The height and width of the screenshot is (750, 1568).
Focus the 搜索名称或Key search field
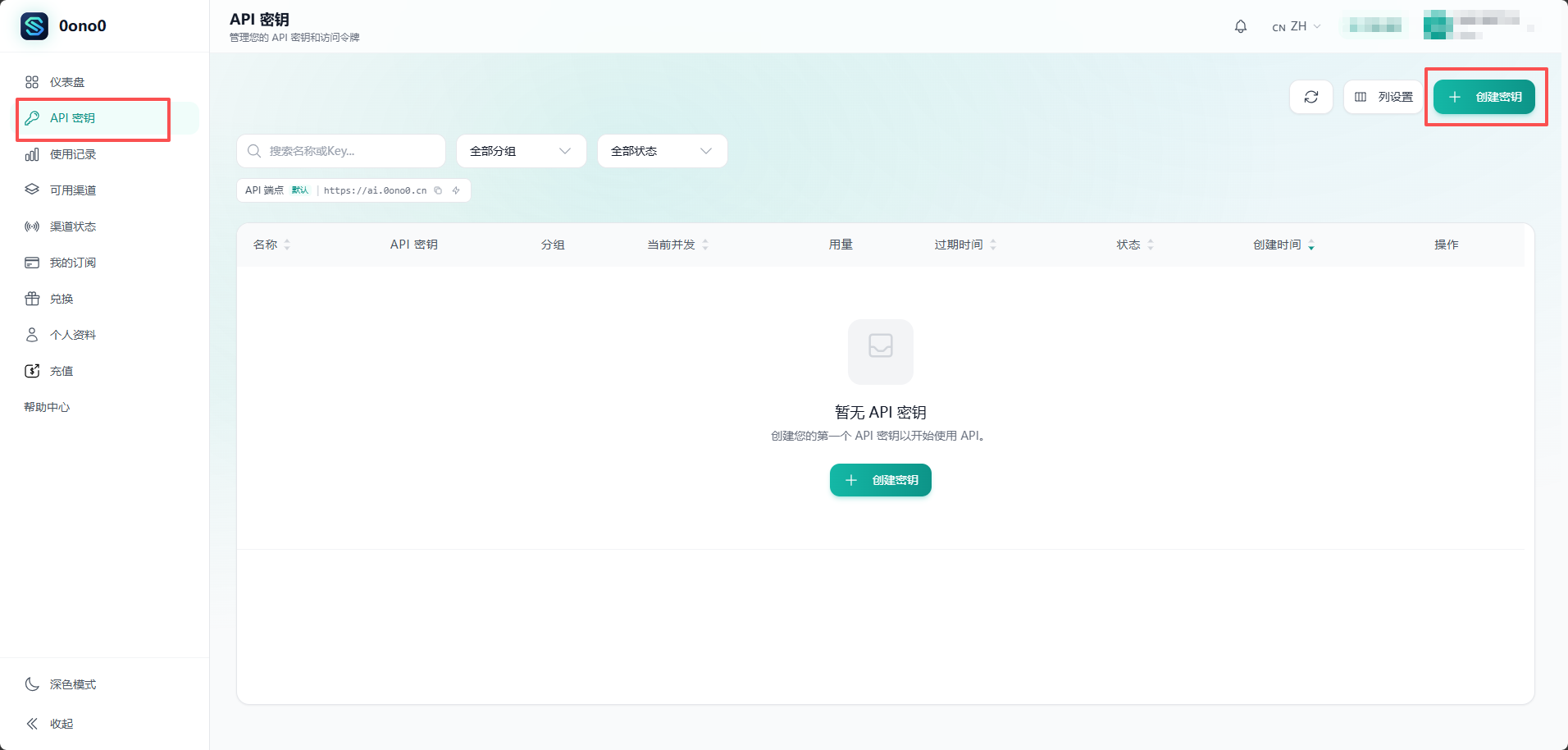pos(341,151)
